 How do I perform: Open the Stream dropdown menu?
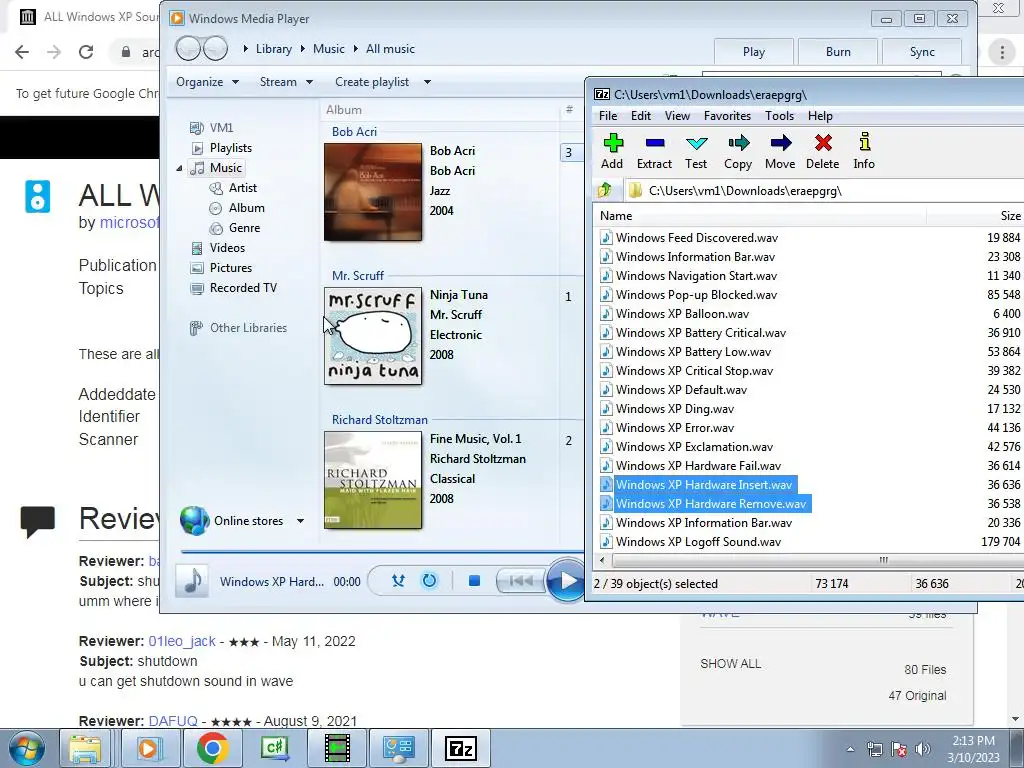pos(286,82)
